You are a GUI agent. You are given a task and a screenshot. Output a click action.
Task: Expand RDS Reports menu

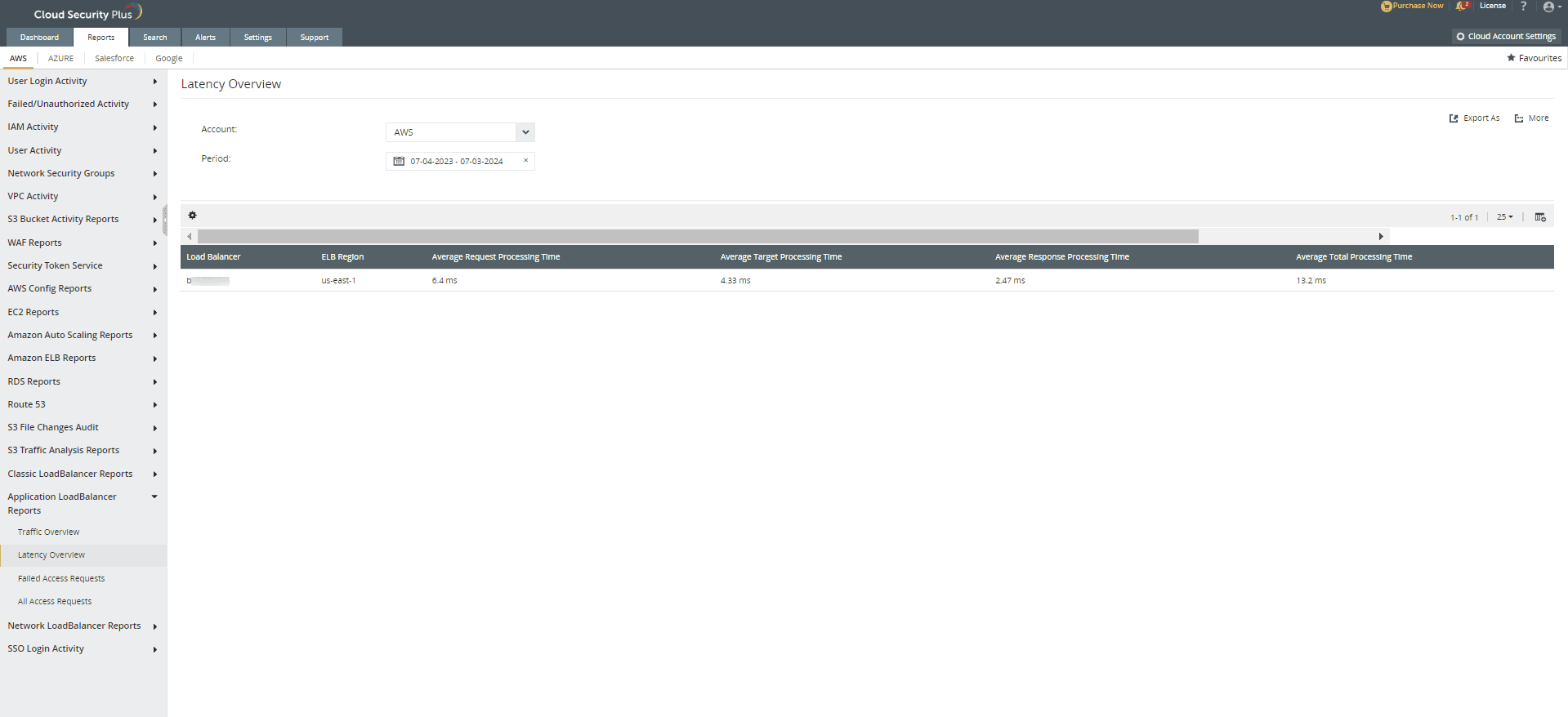83,381
